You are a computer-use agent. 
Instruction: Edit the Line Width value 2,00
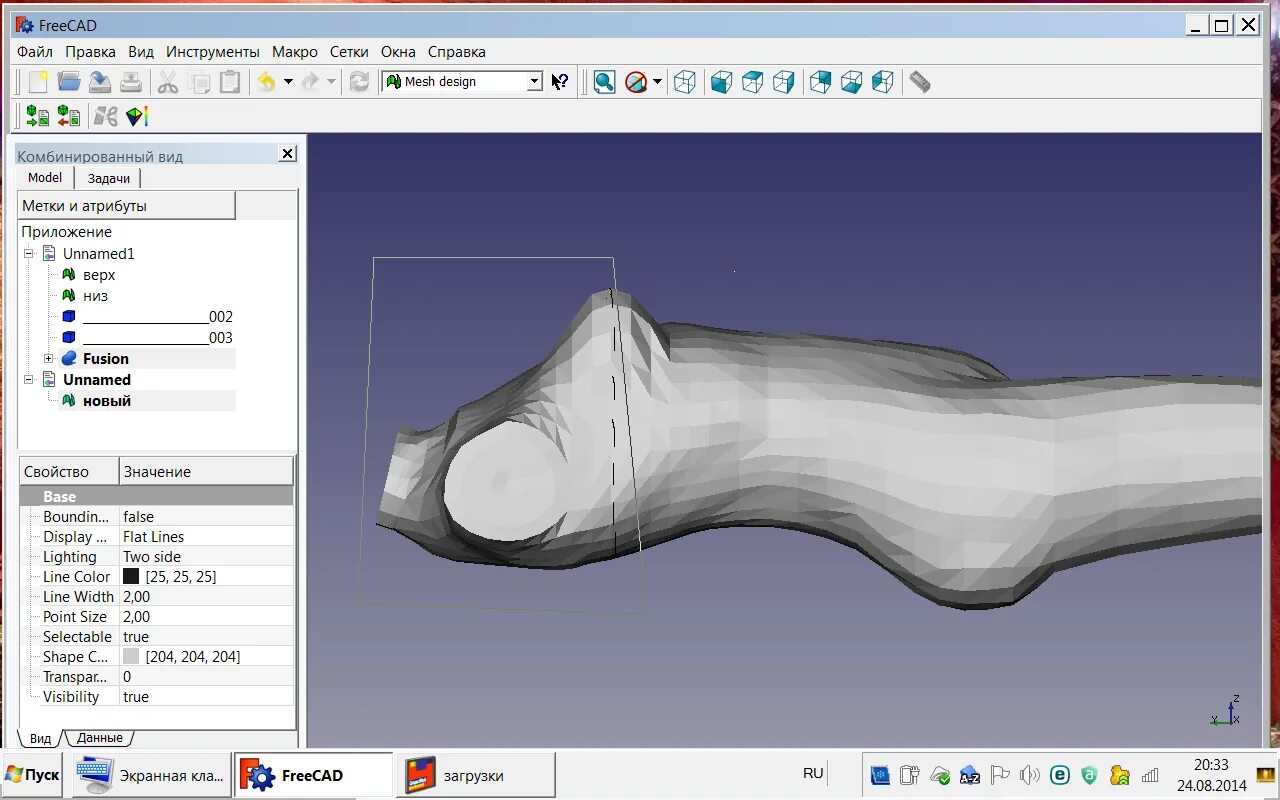(207, 597)
